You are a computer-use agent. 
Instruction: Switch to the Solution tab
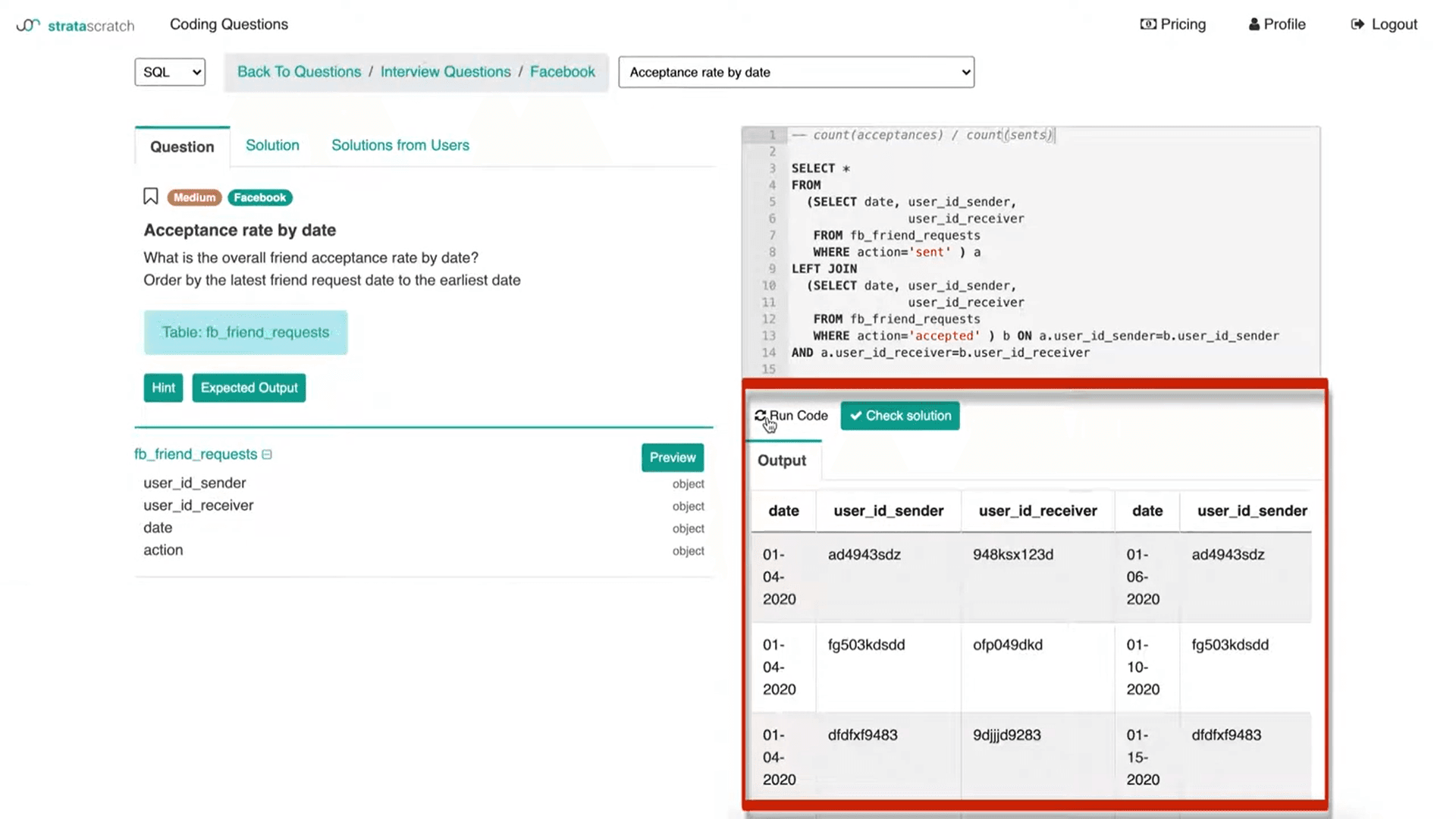(x=272, y=145)
